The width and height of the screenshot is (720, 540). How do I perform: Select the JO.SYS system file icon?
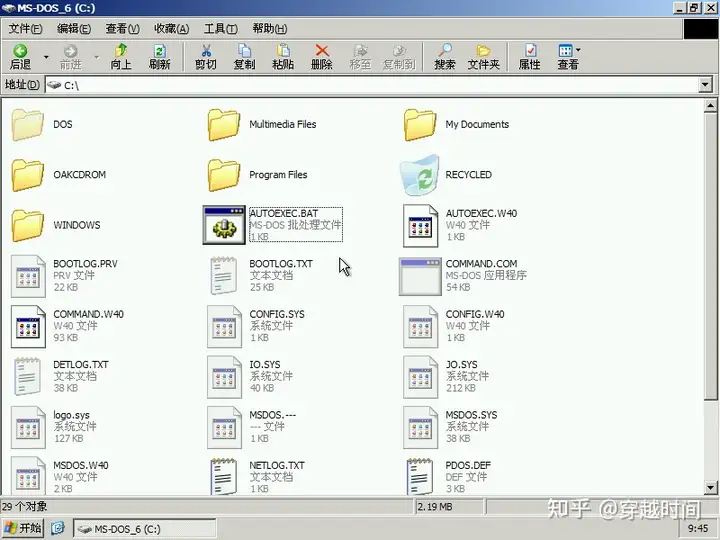[x=421, y=377]
